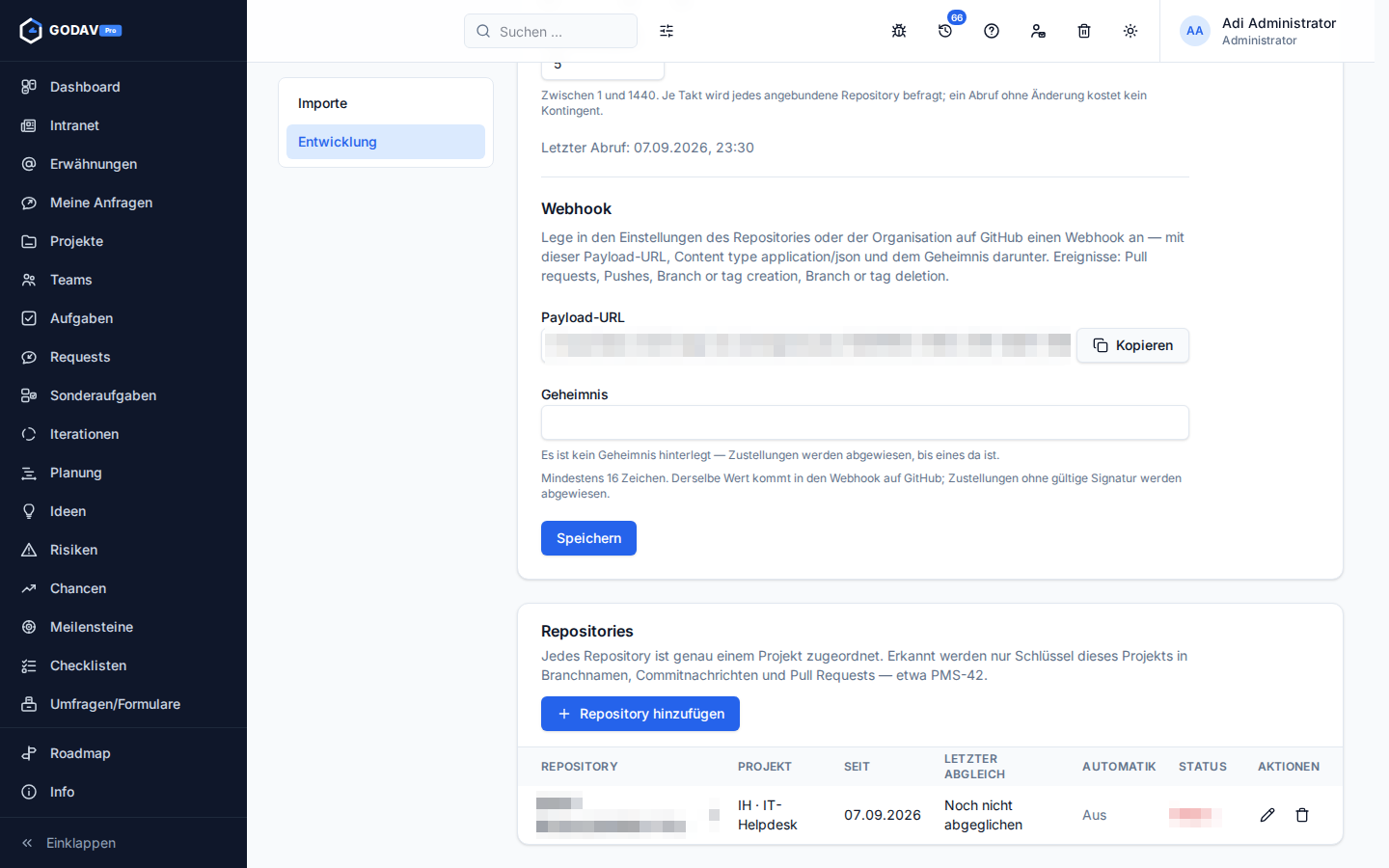Toggle light theme with sun icon
This screenshot has height=868, width=1389.
click(1130, 31)
